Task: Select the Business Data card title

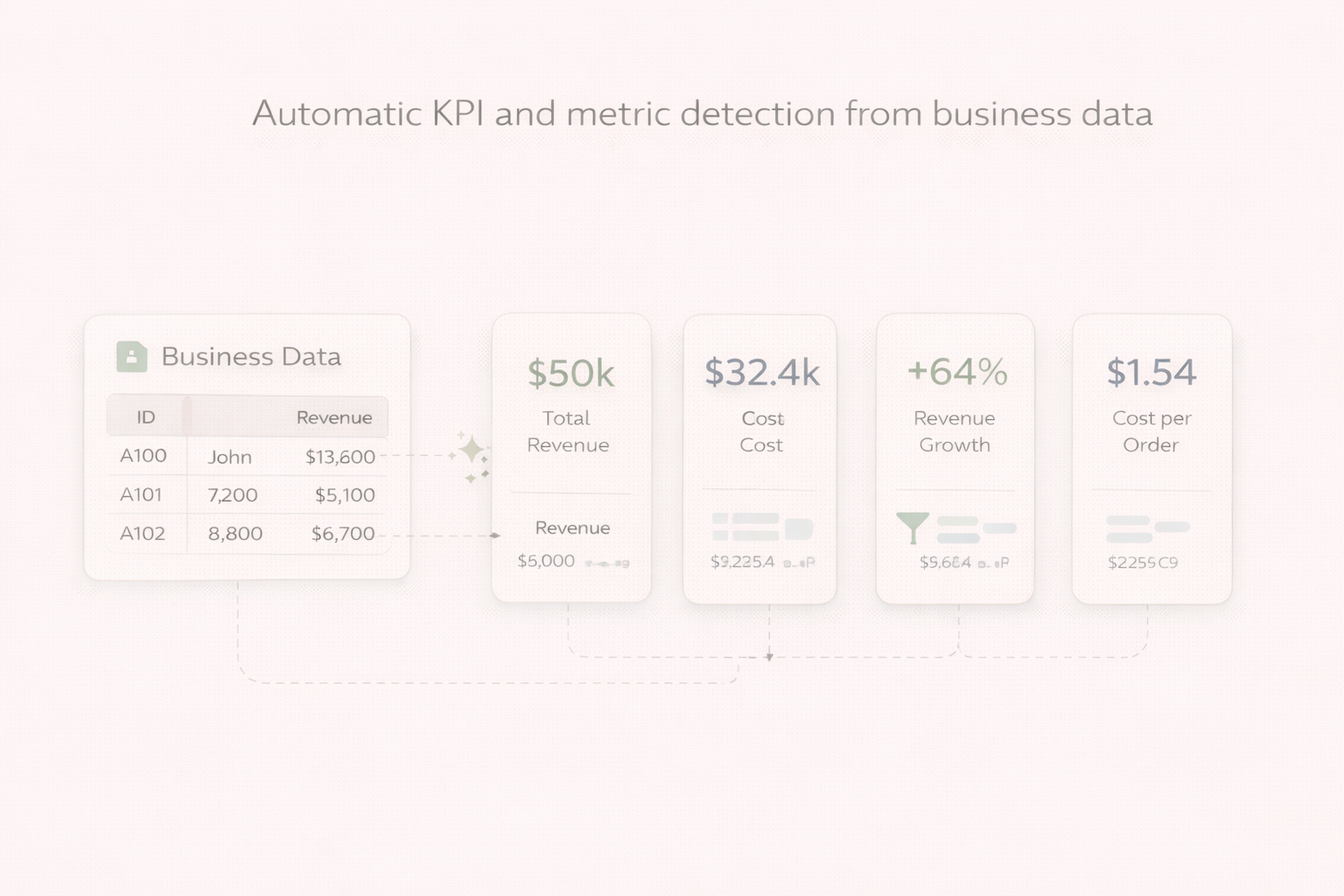Action: coord(251,356)
